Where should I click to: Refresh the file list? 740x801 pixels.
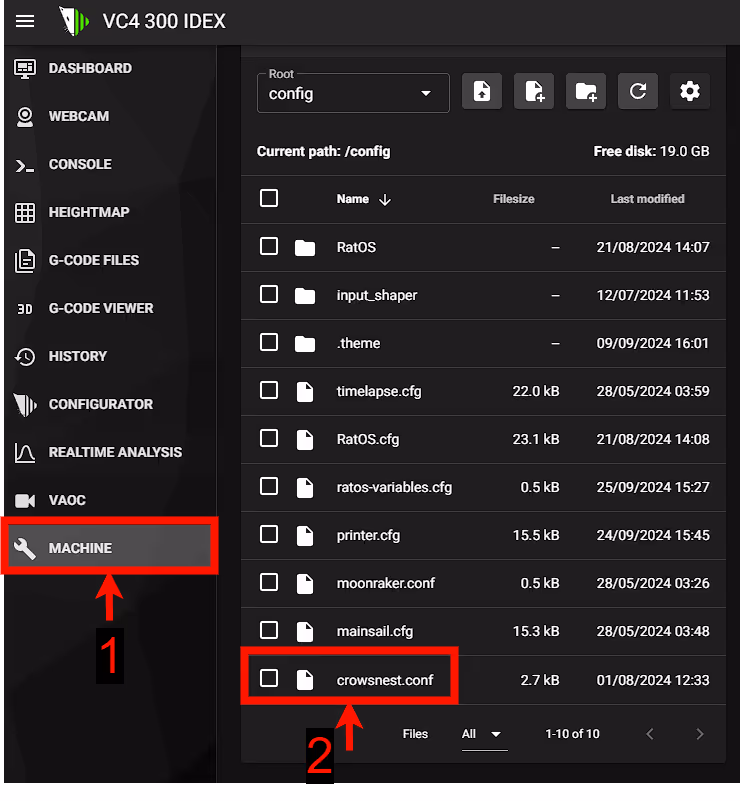[638, 91]
